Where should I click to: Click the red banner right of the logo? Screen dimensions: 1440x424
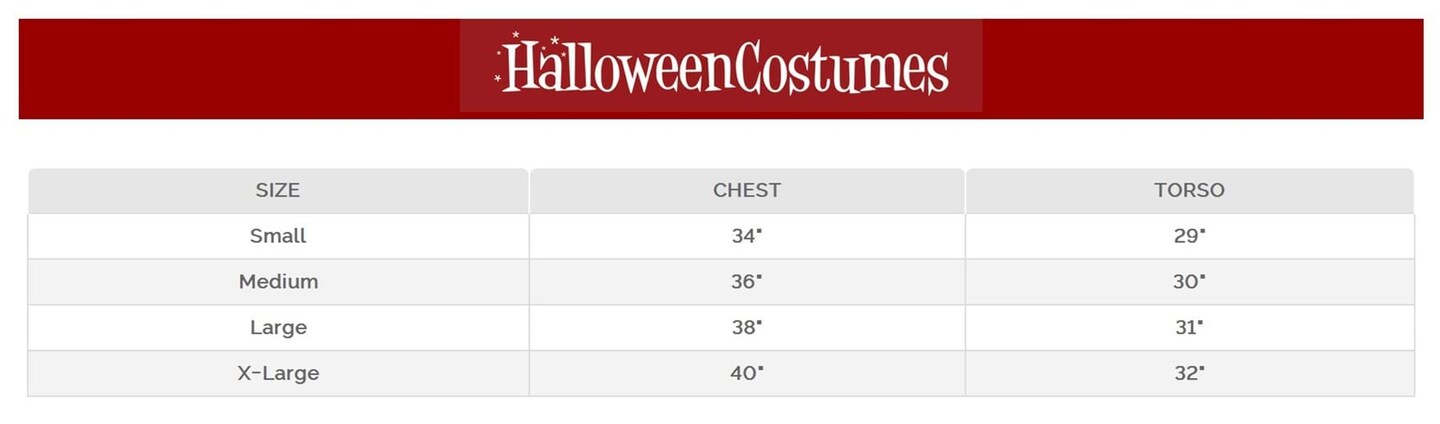[1200, 68]
